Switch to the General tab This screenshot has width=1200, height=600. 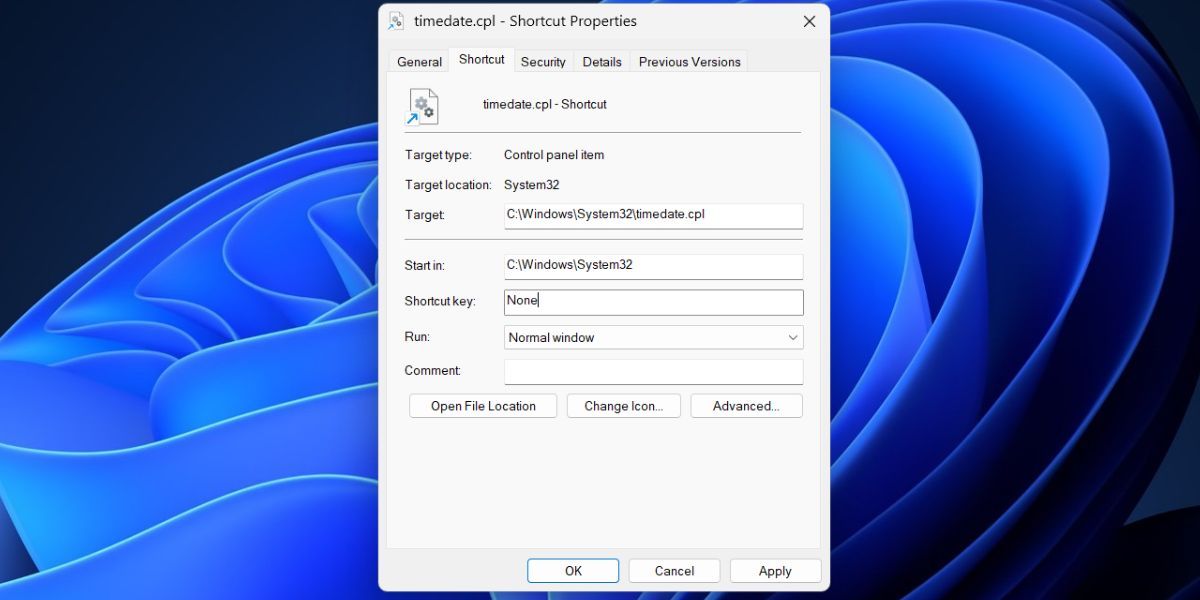pyautogui.click(x=419, y=62)
